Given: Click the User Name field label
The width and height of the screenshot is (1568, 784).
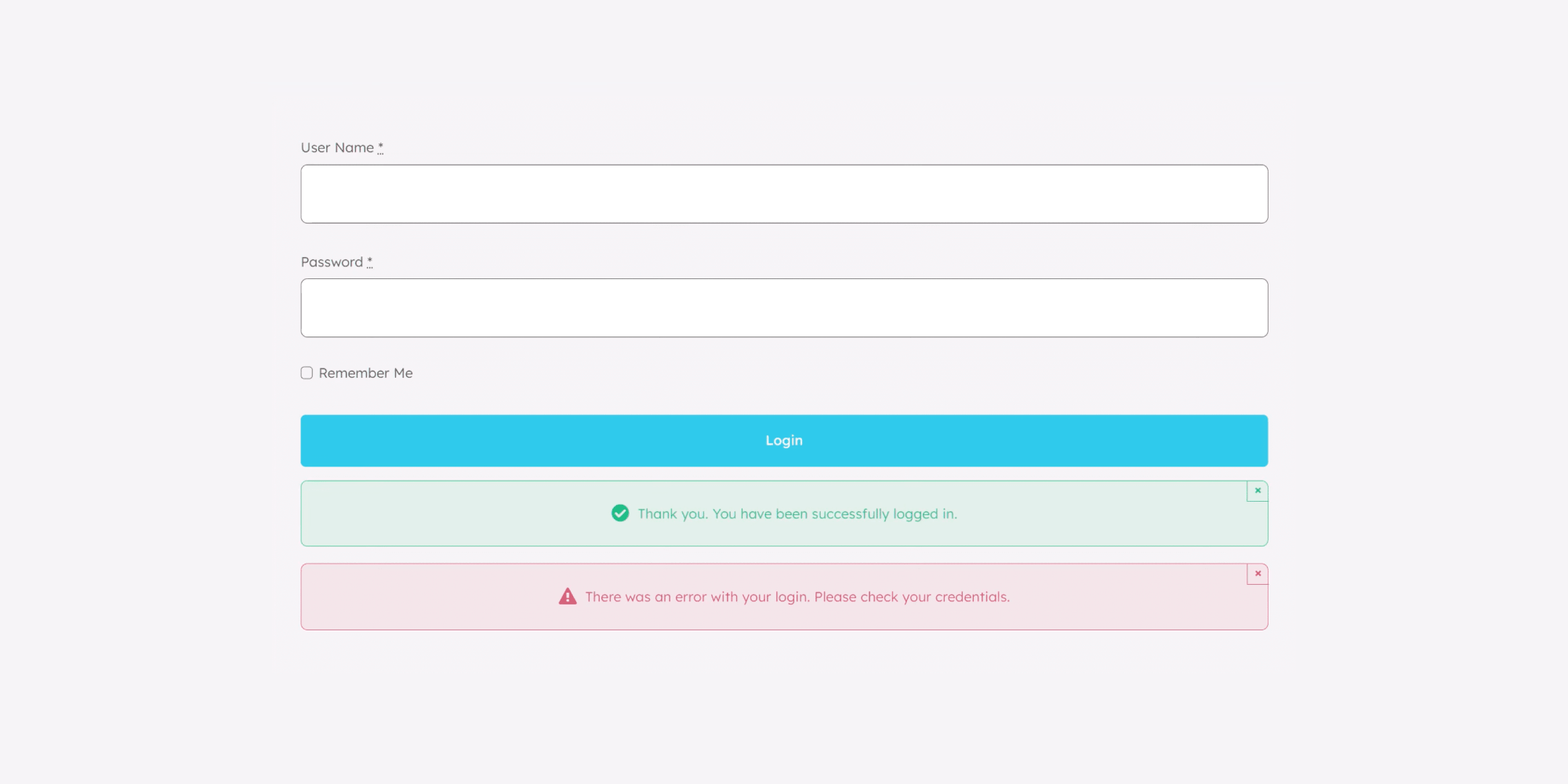Looking at the screenshot, I should pos(337,147).
